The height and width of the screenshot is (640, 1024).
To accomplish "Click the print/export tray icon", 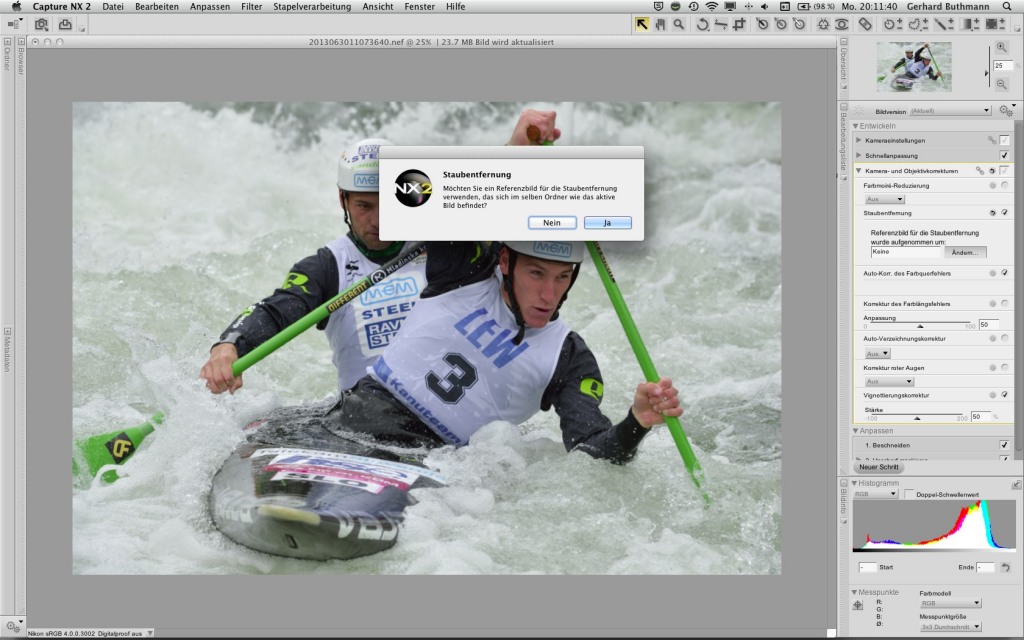I will click(65, 24).
